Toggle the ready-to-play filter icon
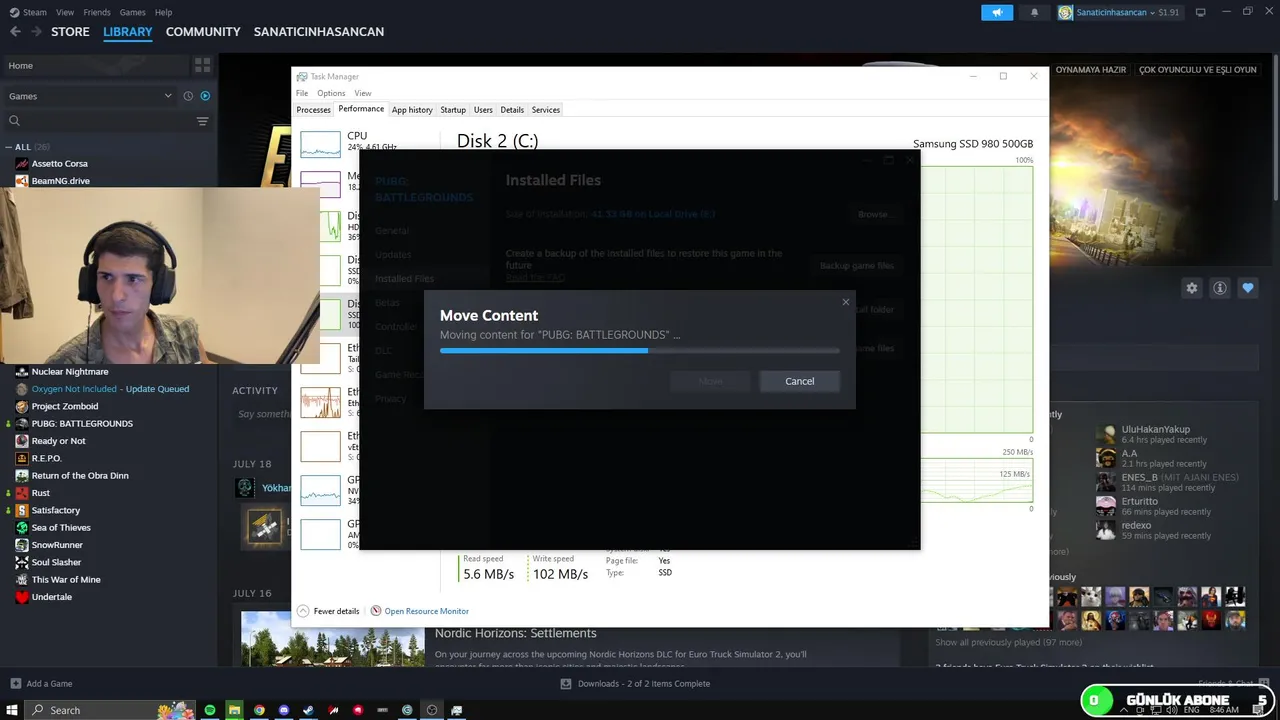Screen dimensions: 1280x720 [205, 96]
